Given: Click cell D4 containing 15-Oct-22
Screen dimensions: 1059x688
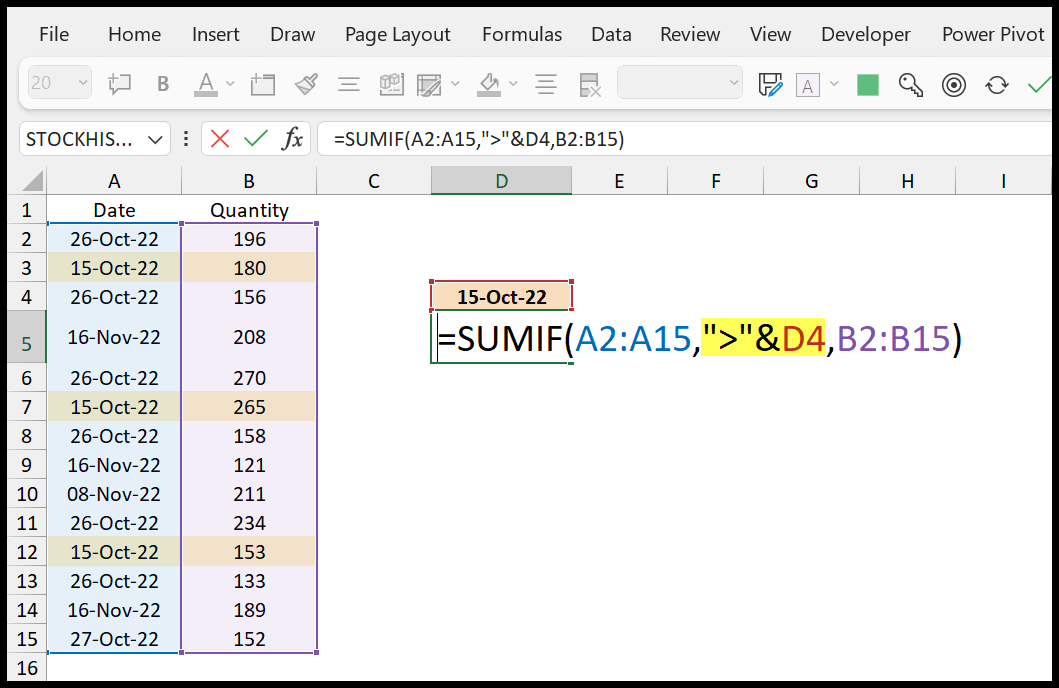Looking at the screenshot, I should [x=501, y=296].
